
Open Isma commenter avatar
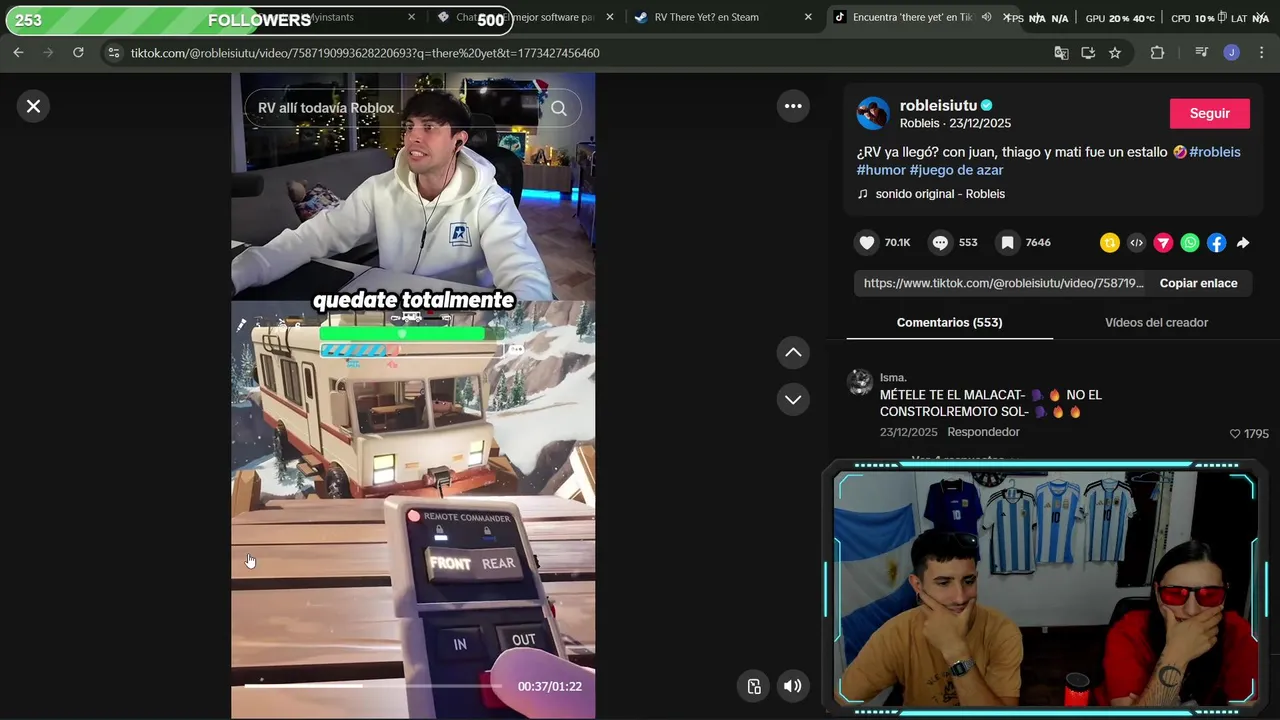[x=860, y=382]
